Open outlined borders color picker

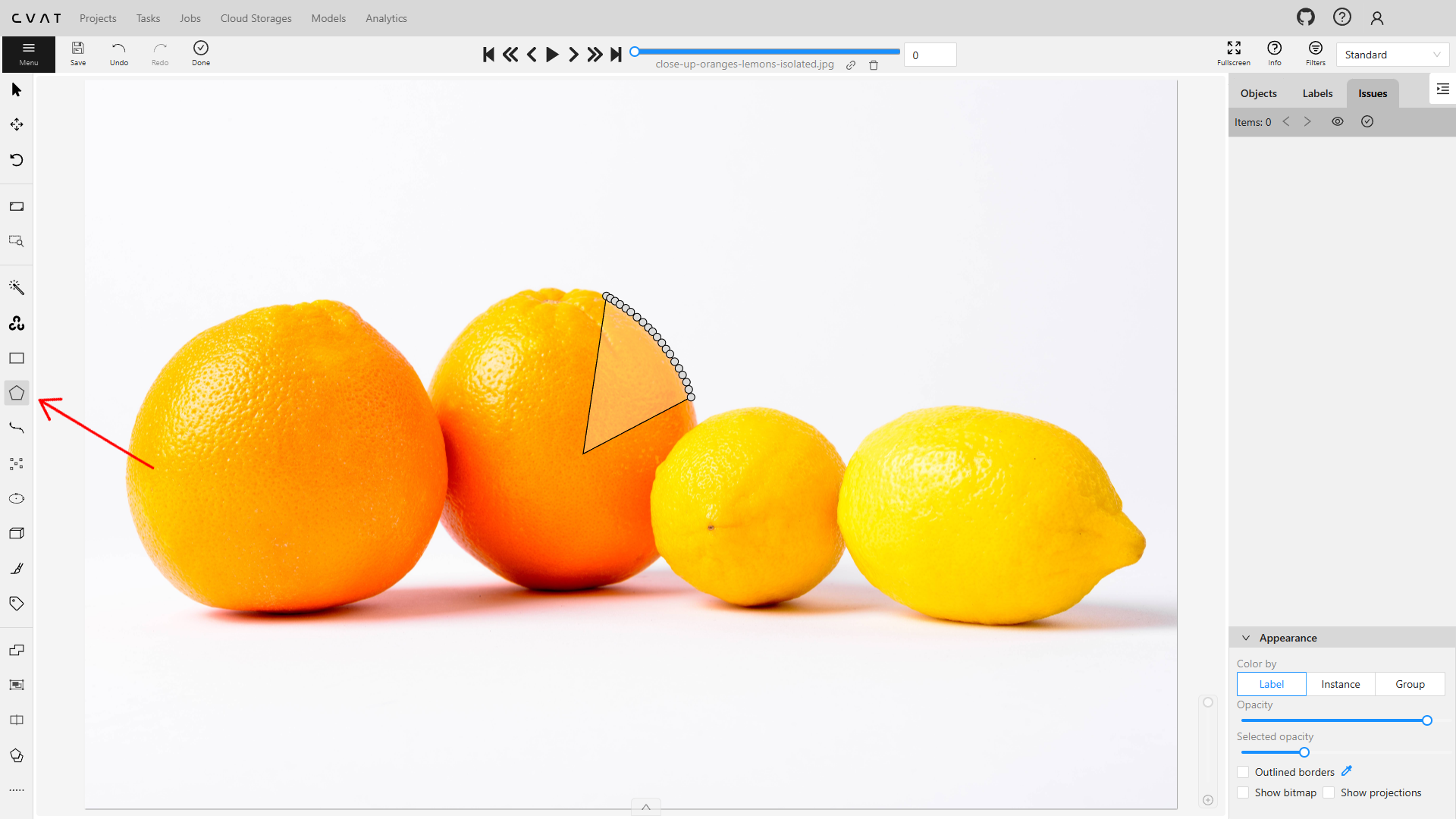tap(1347, 771)
